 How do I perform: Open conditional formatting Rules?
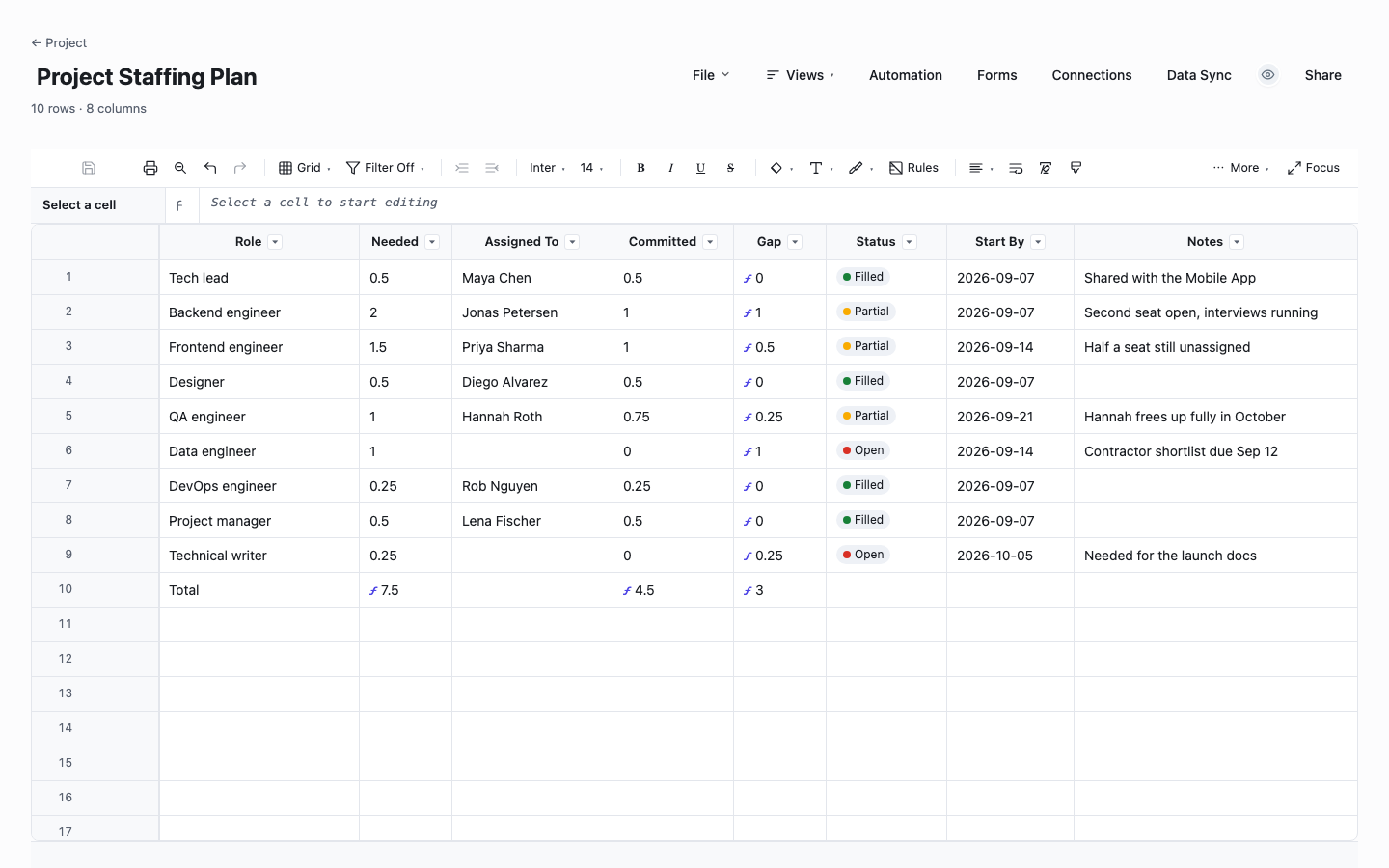click(x=913, y=168)
